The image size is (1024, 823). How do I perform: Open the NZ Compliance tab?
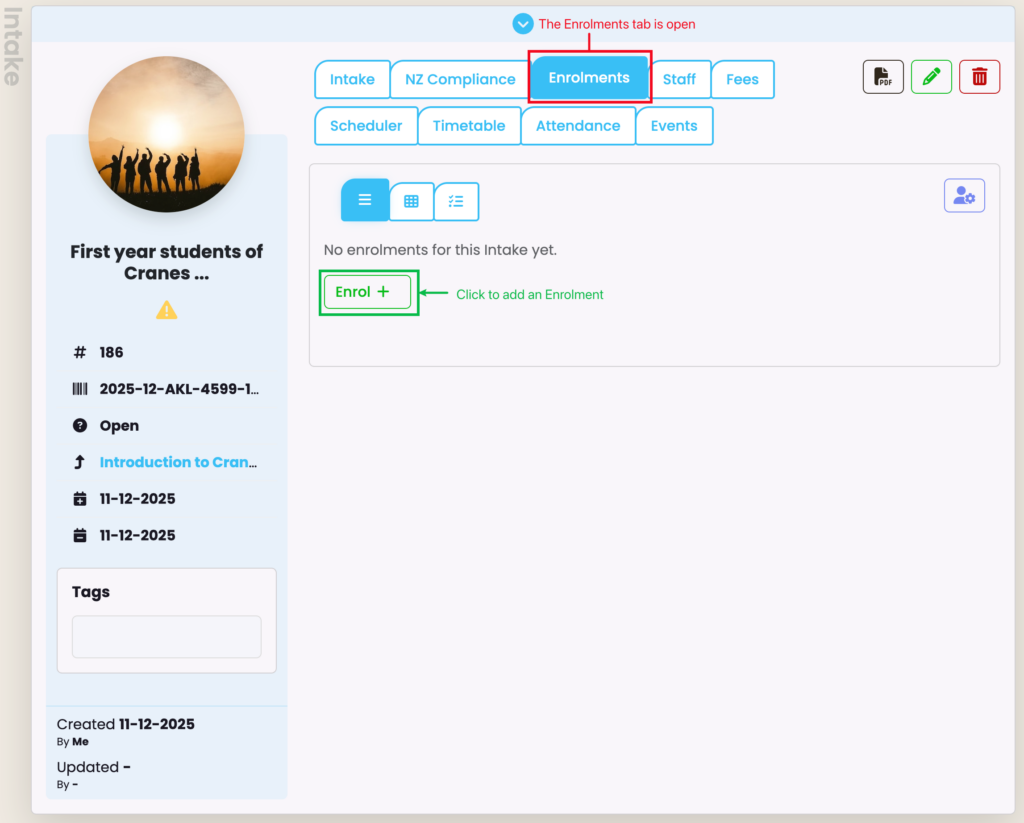[x=460, y=80]
